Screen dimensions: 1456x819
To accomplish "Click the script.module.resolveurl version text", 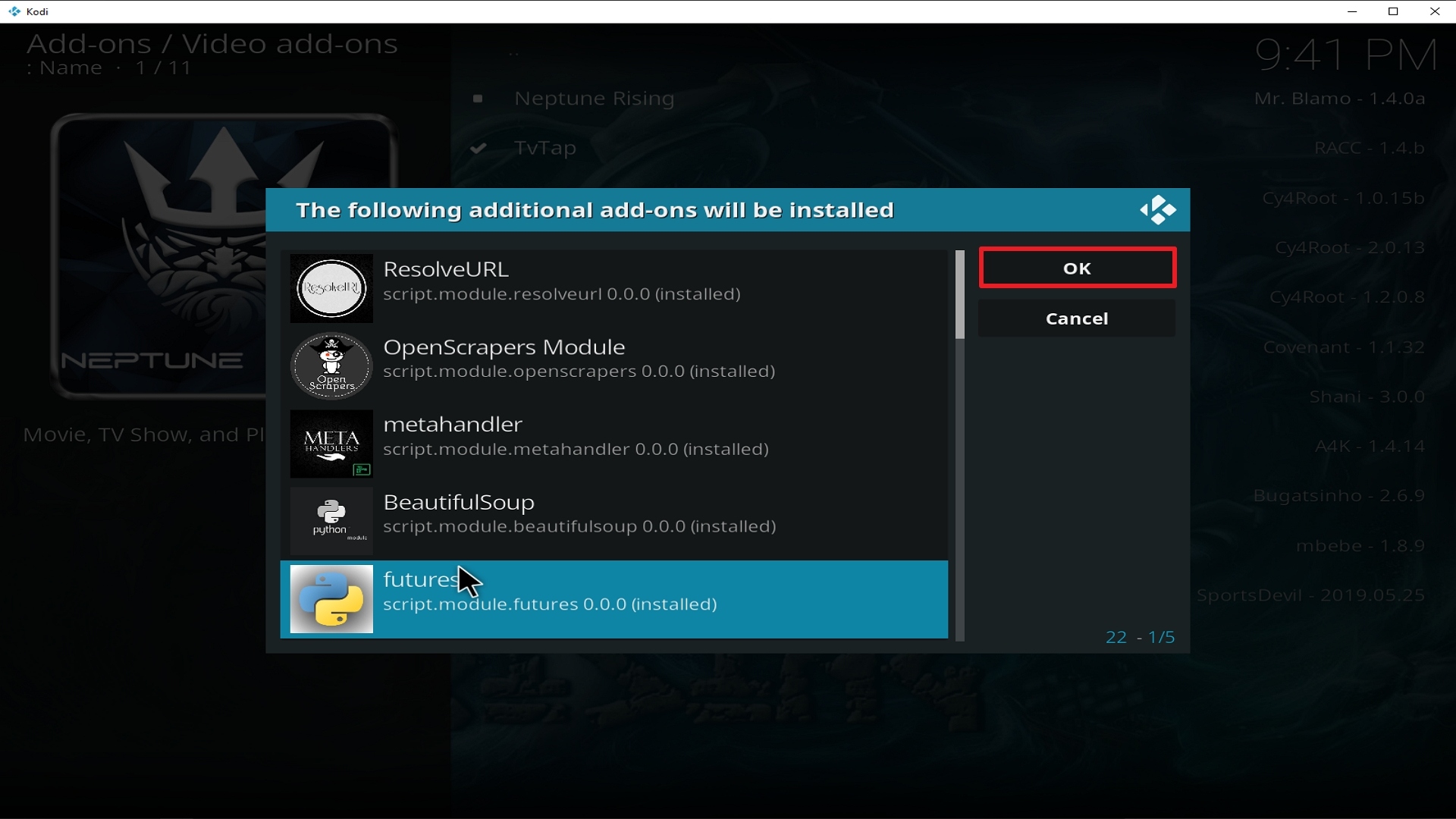I will pos(562,294).
